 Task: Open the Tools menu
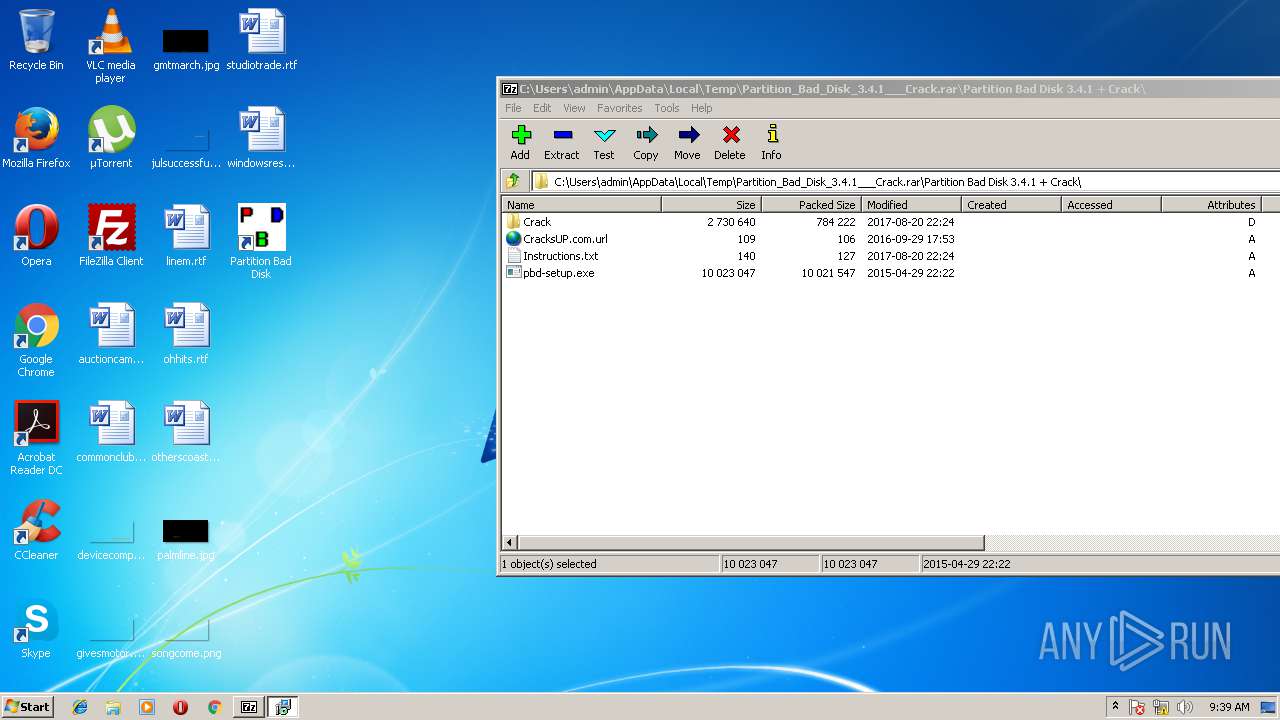tap(667, 108)
